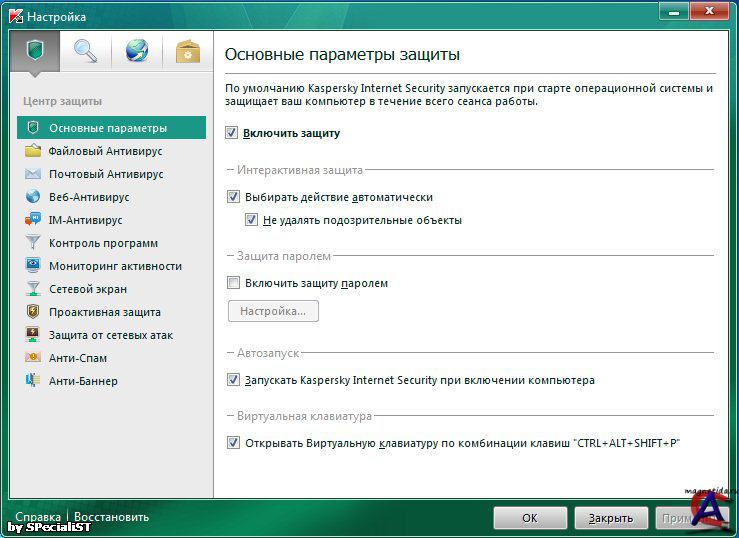The height and width of the screenshot is (538, 739).
Task: Click chat icon of IM-Антивирус
Action: click(33, 220)
